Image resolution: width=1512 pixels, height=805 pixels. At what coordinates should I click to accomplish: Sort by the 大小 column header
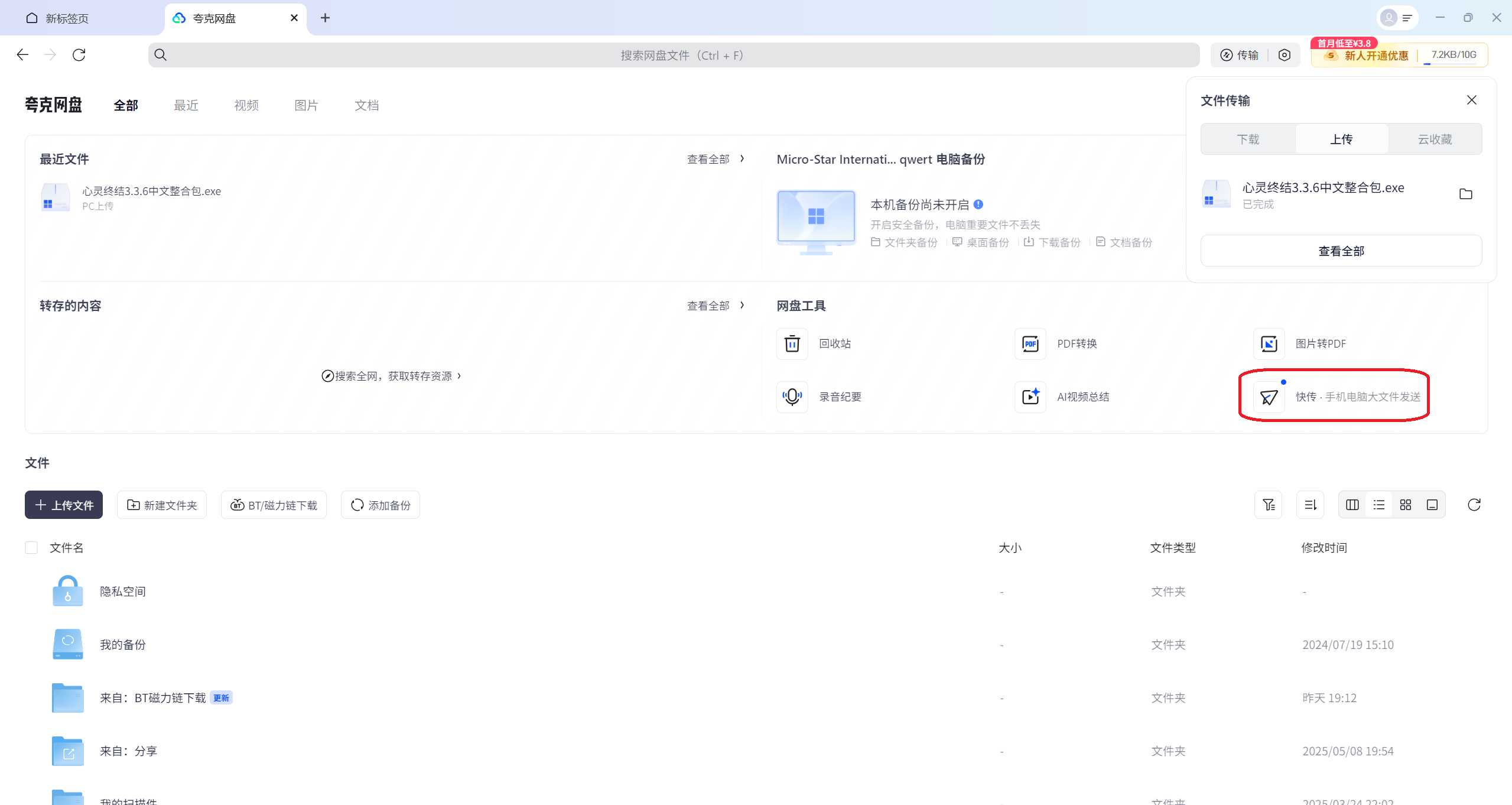click(1010, 548)
